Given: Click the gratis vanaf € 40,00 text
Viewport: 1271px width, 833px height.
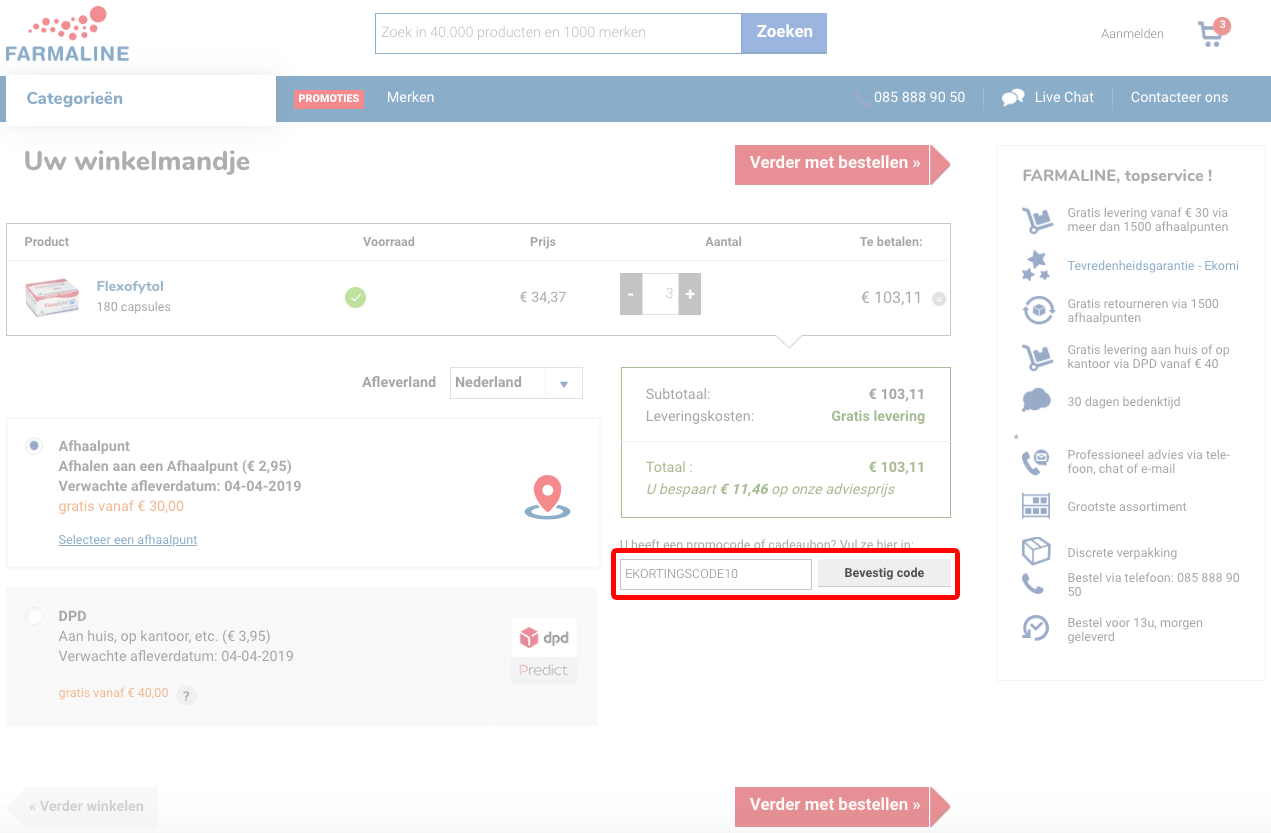Looking at the screenshot, I should pyautogui.click(x=113, y=692).
